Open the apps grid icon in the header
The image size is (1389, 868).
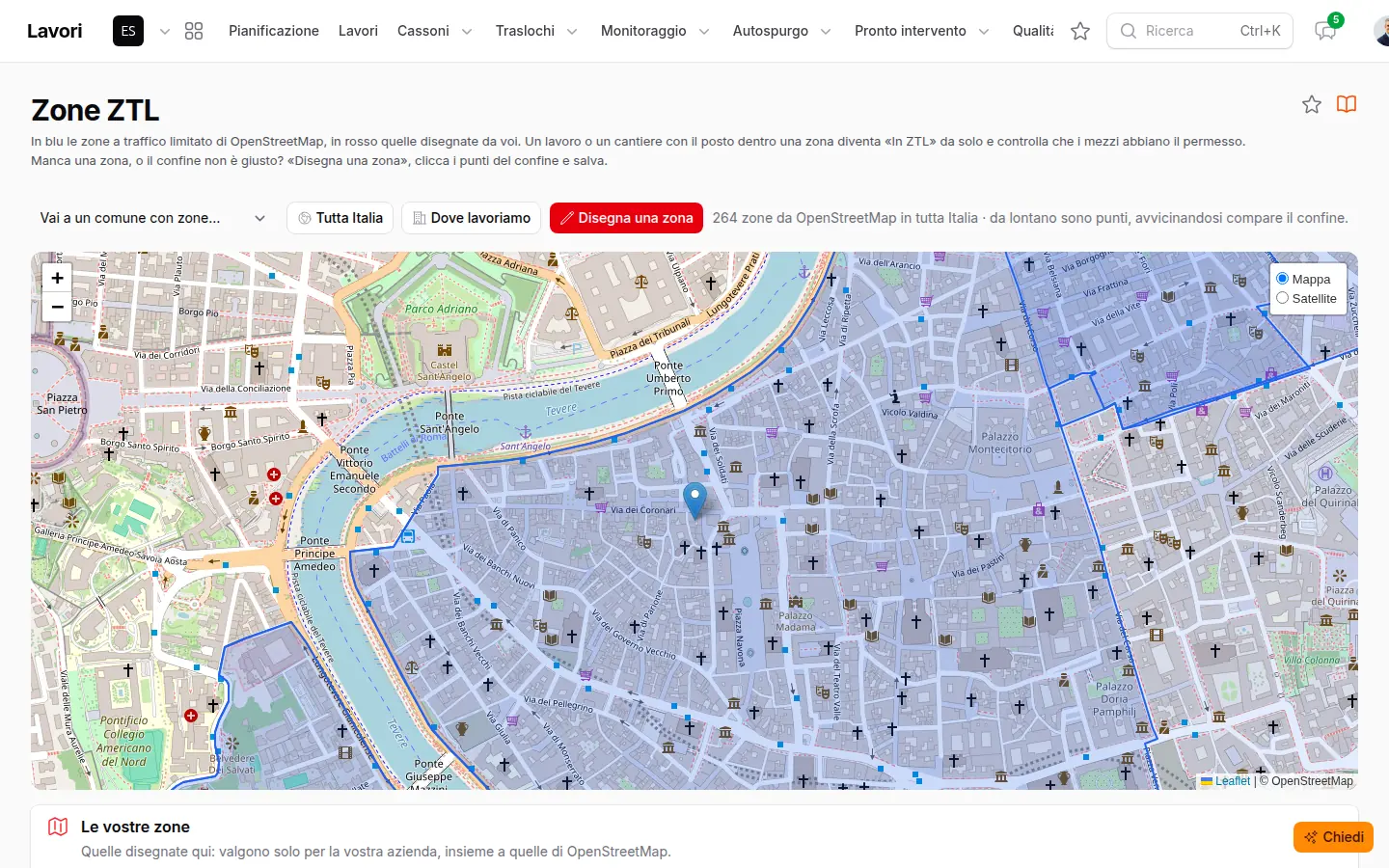click(x=194, y=31)
